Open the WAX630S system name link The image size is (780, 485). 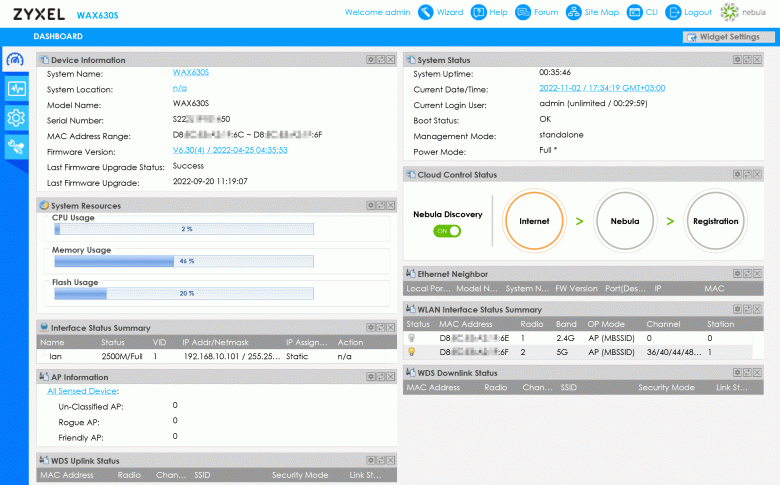(191, 72)
